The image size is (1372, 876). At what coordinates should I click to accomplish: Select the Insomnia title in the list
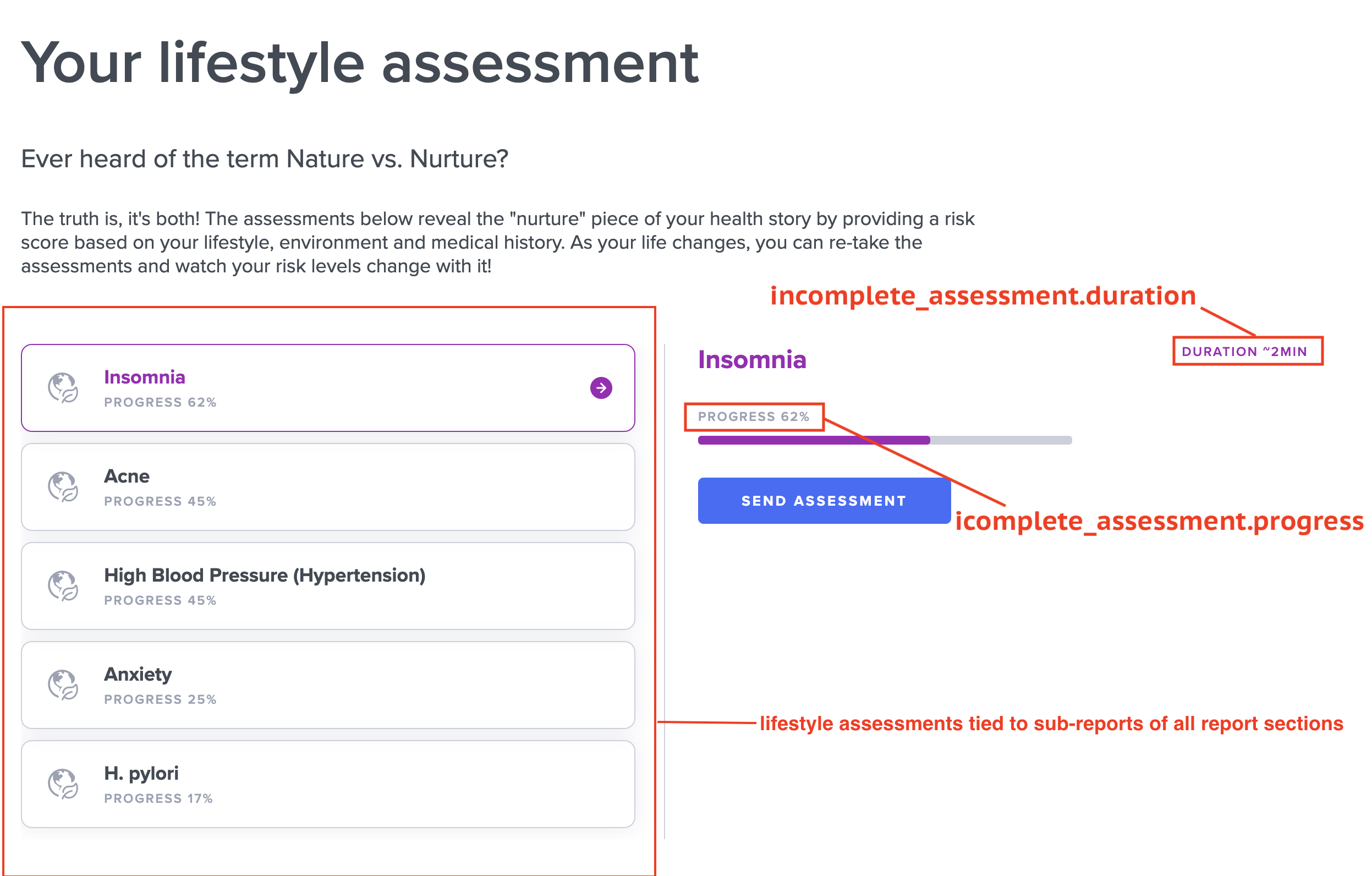(144, 377)
